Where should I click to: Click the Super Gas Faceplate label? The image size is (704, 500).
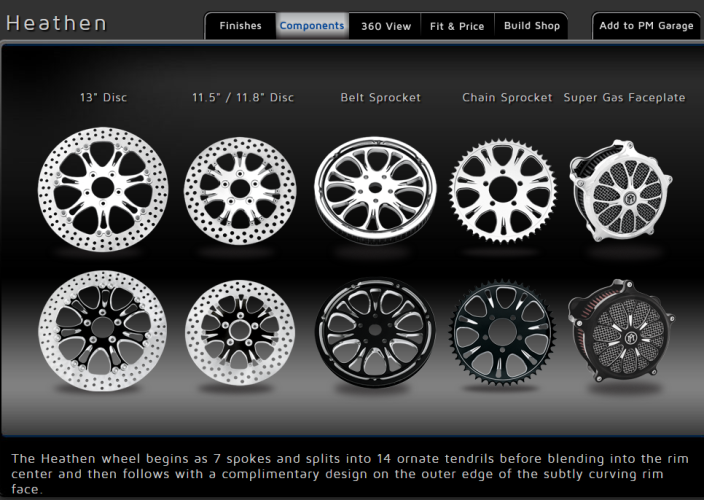(624, 98)
